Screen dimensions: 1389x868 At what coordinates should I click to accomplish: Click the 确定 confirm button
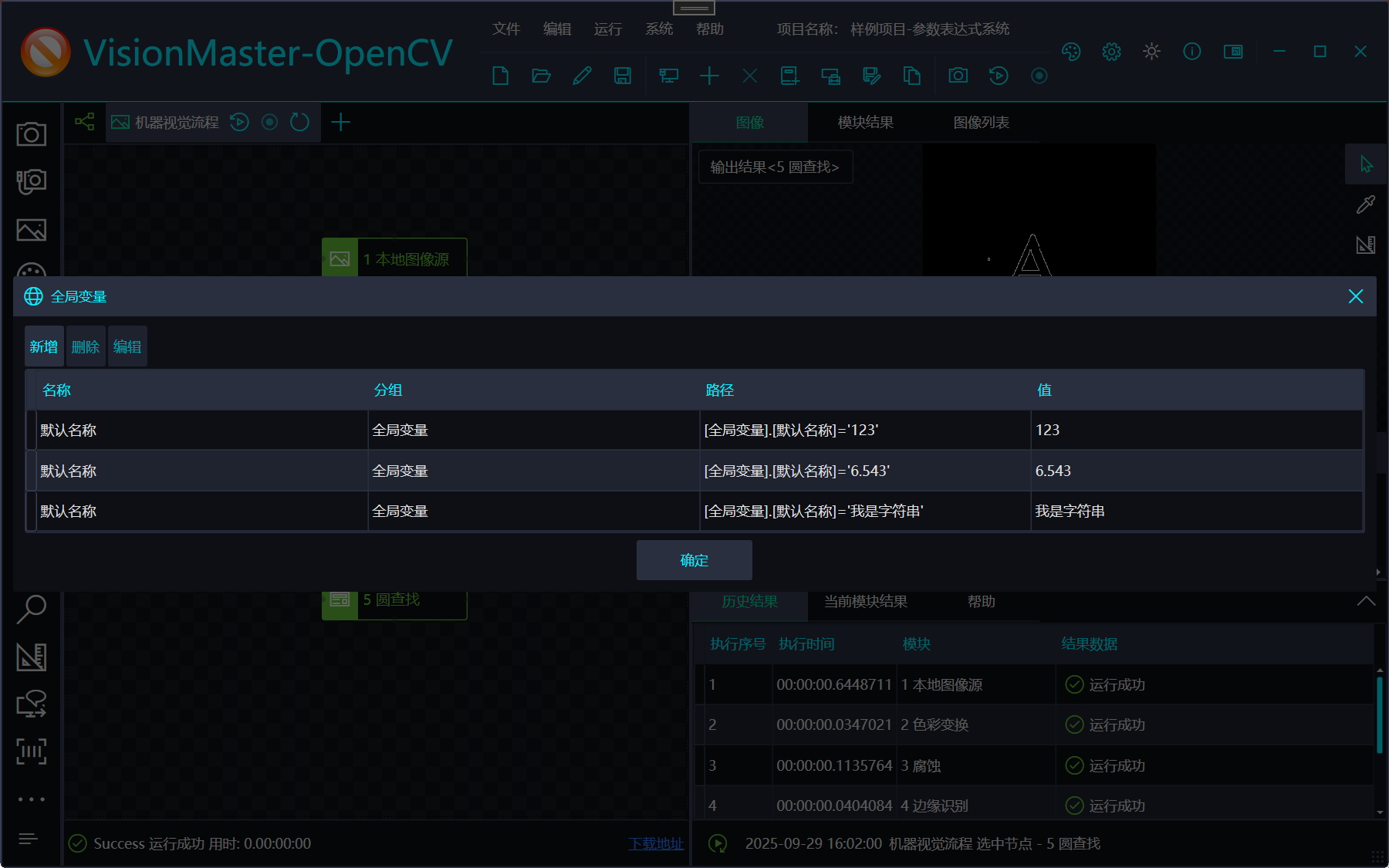point(694,560)
